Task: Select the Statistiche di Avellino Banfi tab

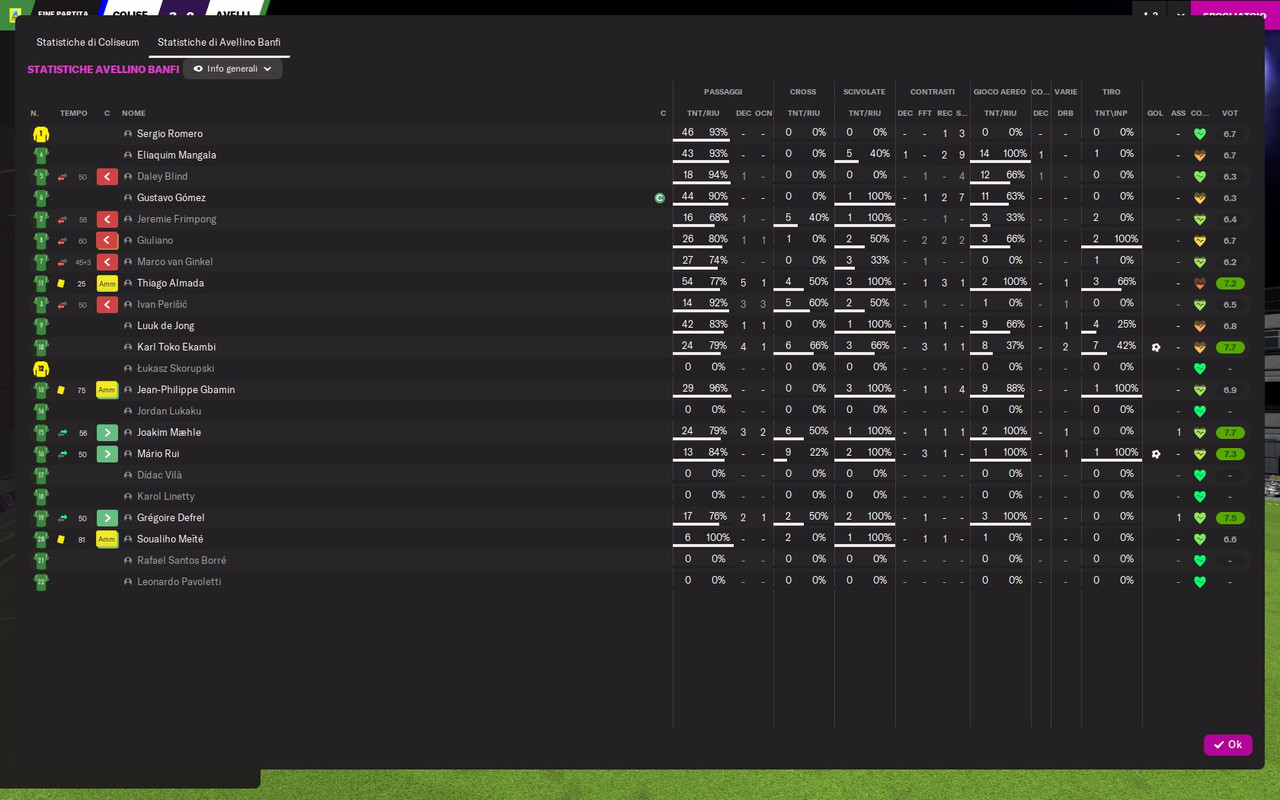Action: point(219,42)
